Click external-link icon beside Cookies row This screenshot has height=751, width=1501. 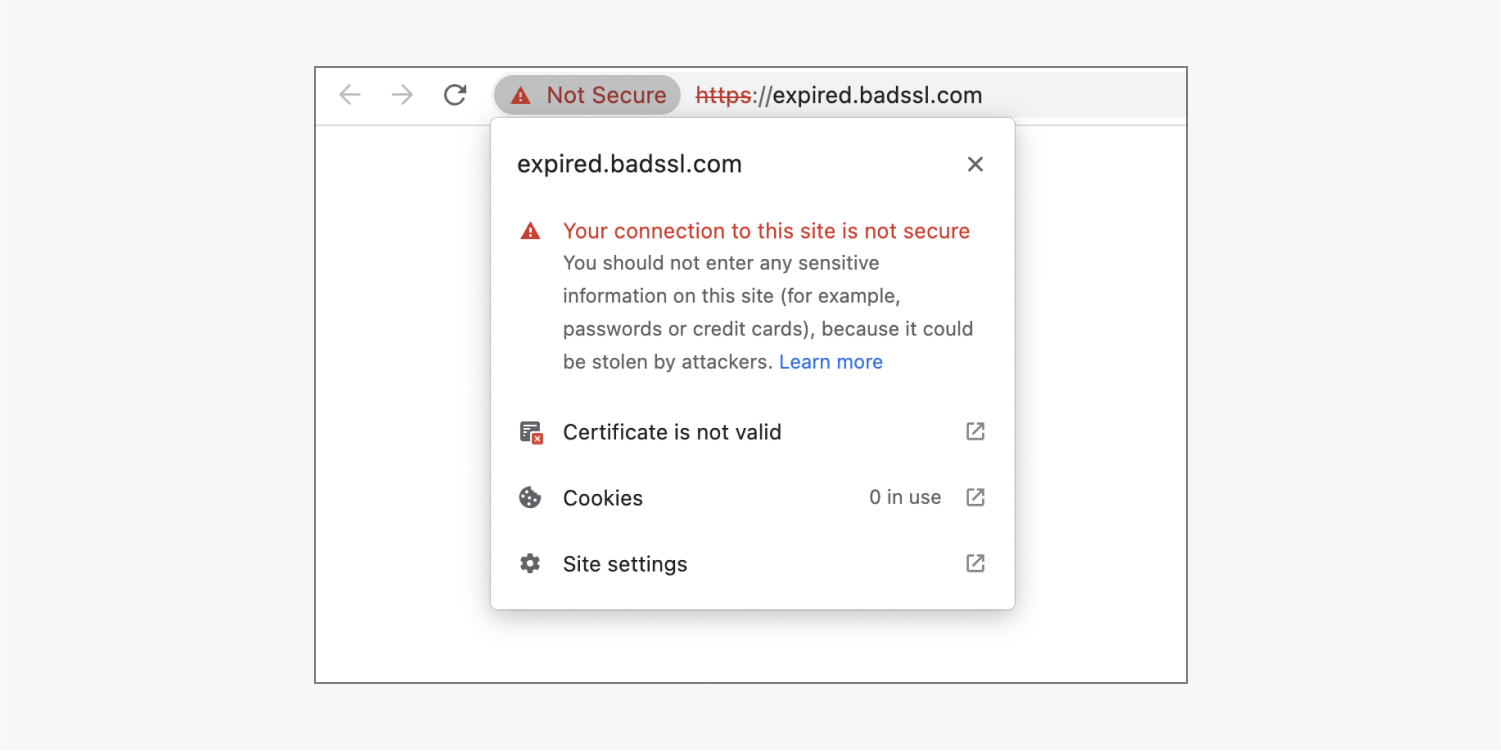click(x=975, y=497)
